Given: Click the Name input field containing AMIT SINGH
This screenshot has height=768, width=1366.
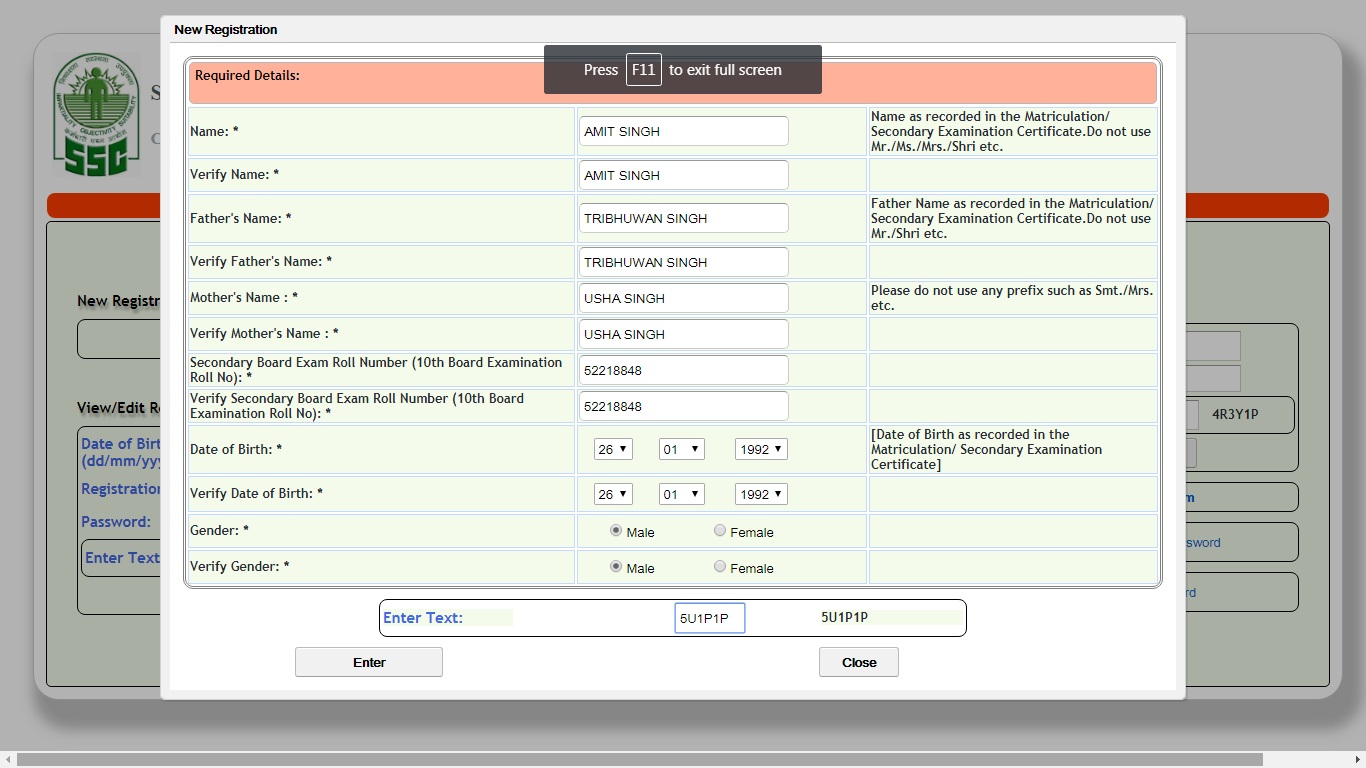Looking at the screenshot, I should pyautogui.click(x=684, y=131).
